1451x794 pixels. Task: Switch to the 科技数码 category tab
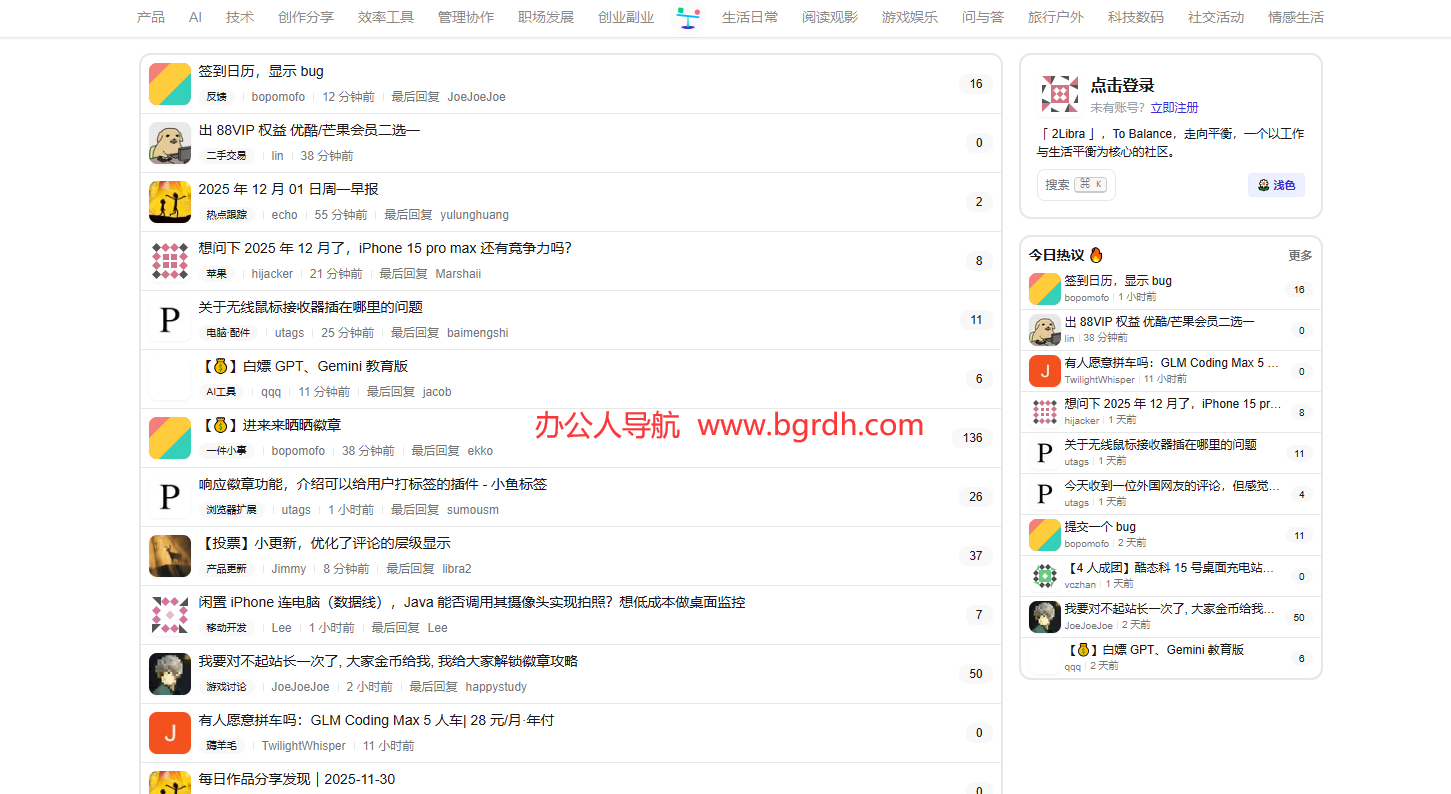[1135, 17]
